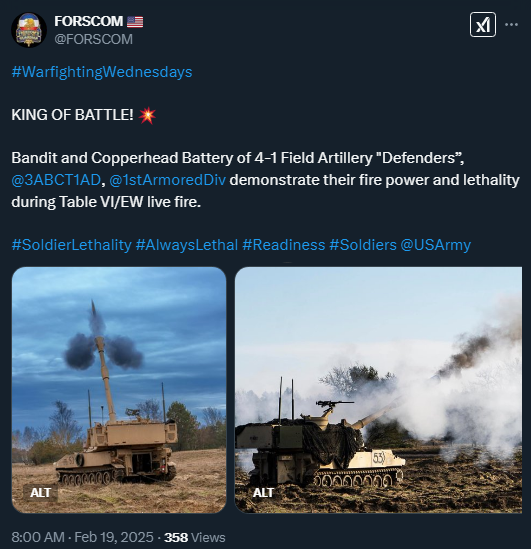Click the 8:00 AM Feb 19, 2025 timestamp

tap(82, 537)
